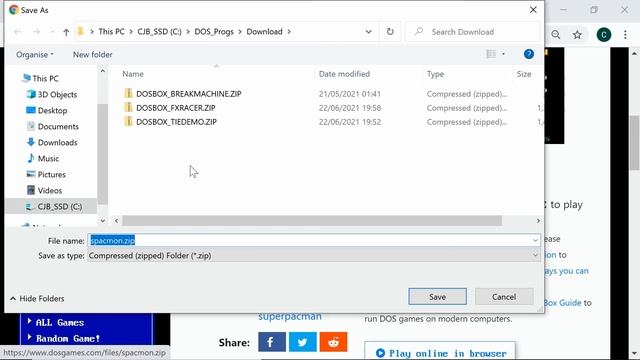Click DOSBOX_TIEDEMO.ZIP zip folder icon
This screenshot has width=640, height=360.
[x=128, y=121]
